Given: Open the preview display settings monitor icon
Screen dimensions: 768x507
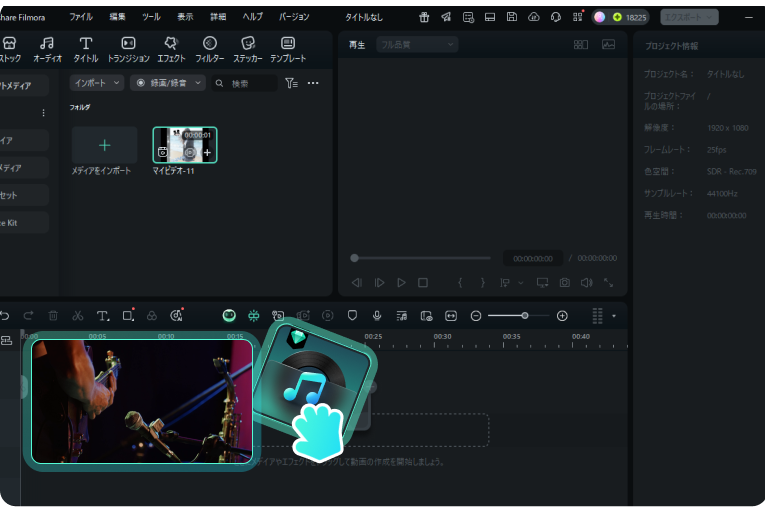Looking at the screenshot, I should (542, 283).
